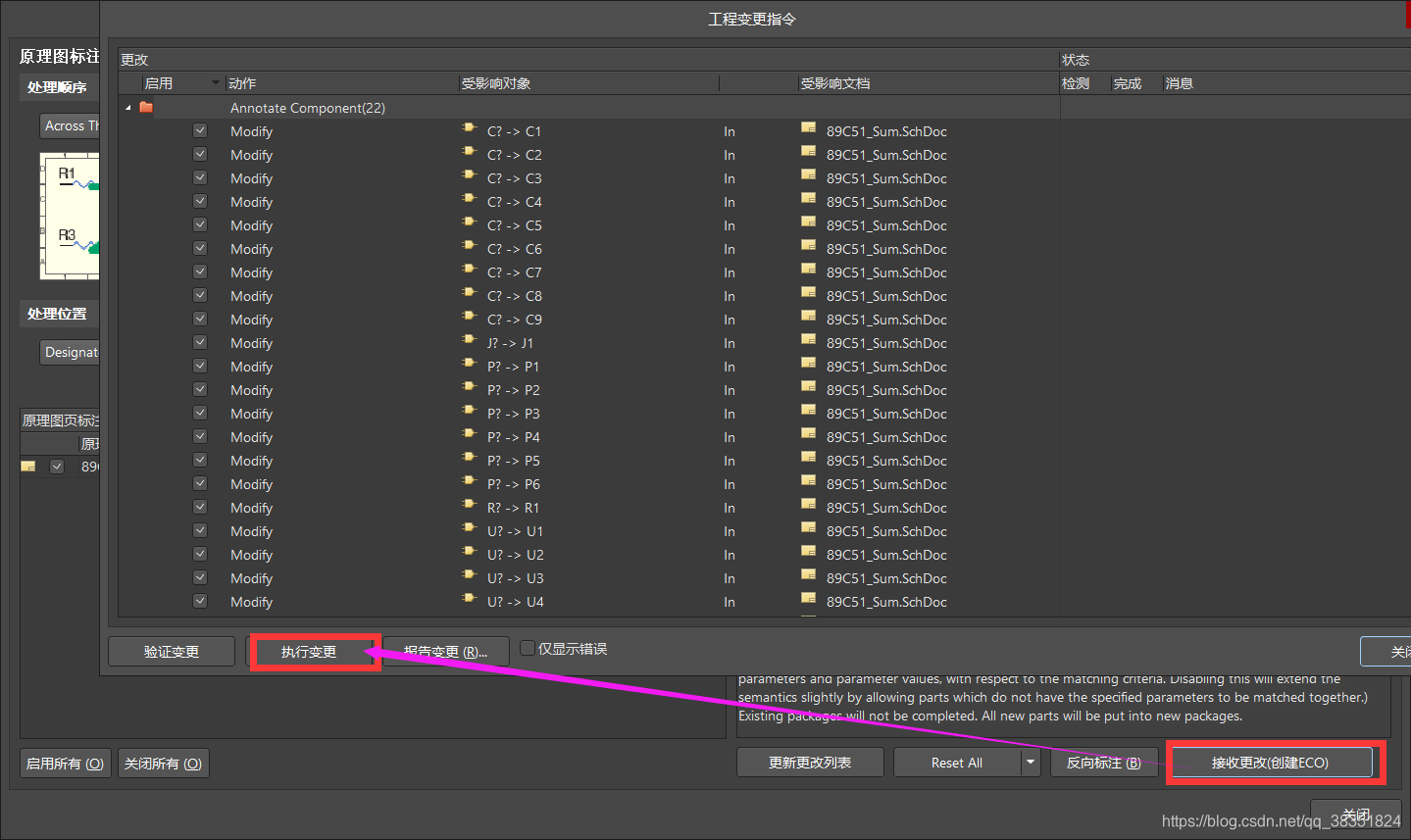The height and width of the screenshot is (840, 1411).
Task: Click the document icon in the U4 row
Action: click(x=808, y=600)
